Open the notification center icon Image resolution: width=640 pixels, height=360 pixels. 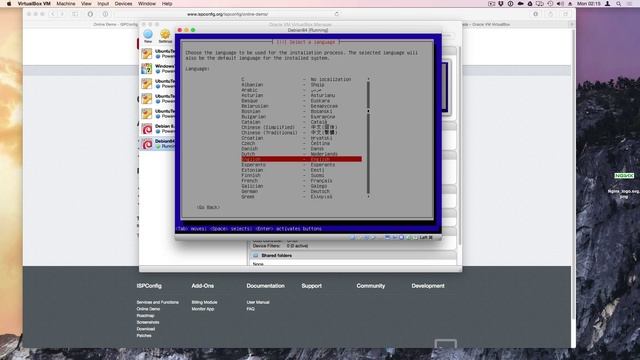(629, 4)
